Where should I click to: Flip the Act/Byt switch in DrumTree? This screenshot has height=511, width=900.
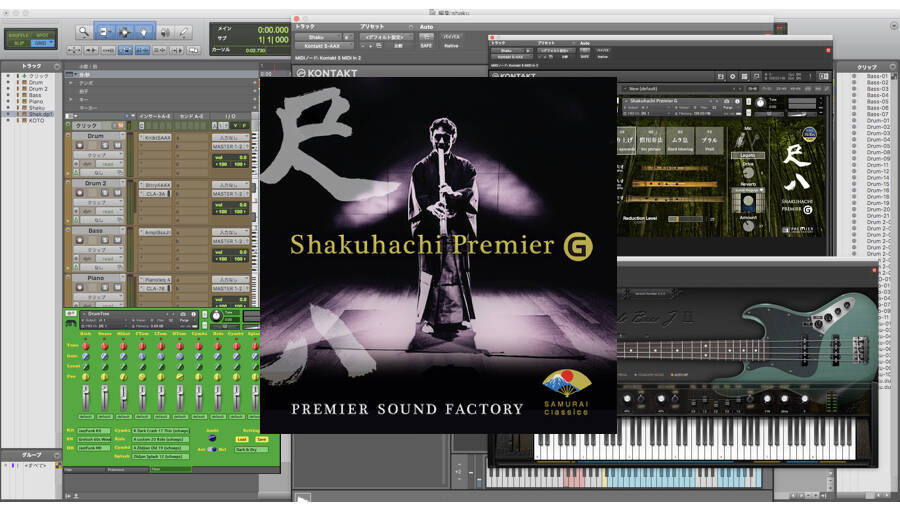point(212,450)
